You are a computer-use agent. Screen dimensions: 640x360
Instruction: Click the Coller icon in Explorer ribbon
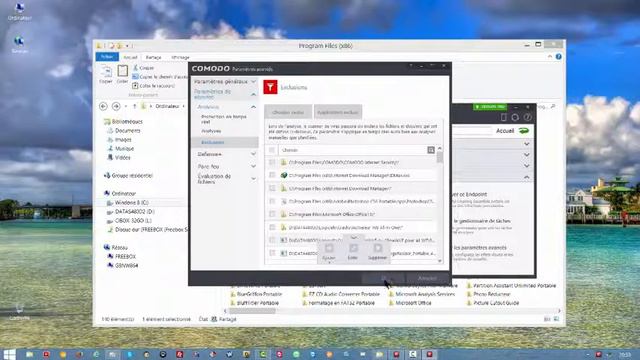(122, 71)
